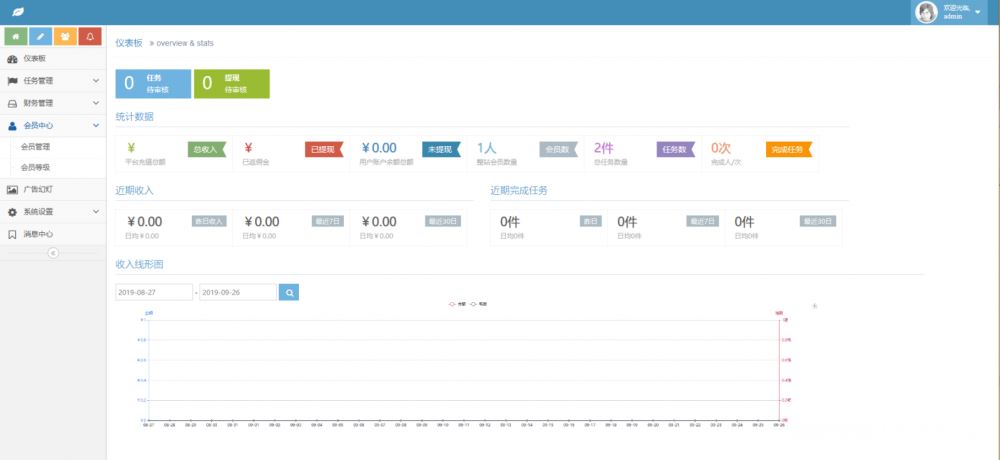Screen dimensions: 1000x460
Task: Click the blue 任务 待审核 tile
Action: 153,84
